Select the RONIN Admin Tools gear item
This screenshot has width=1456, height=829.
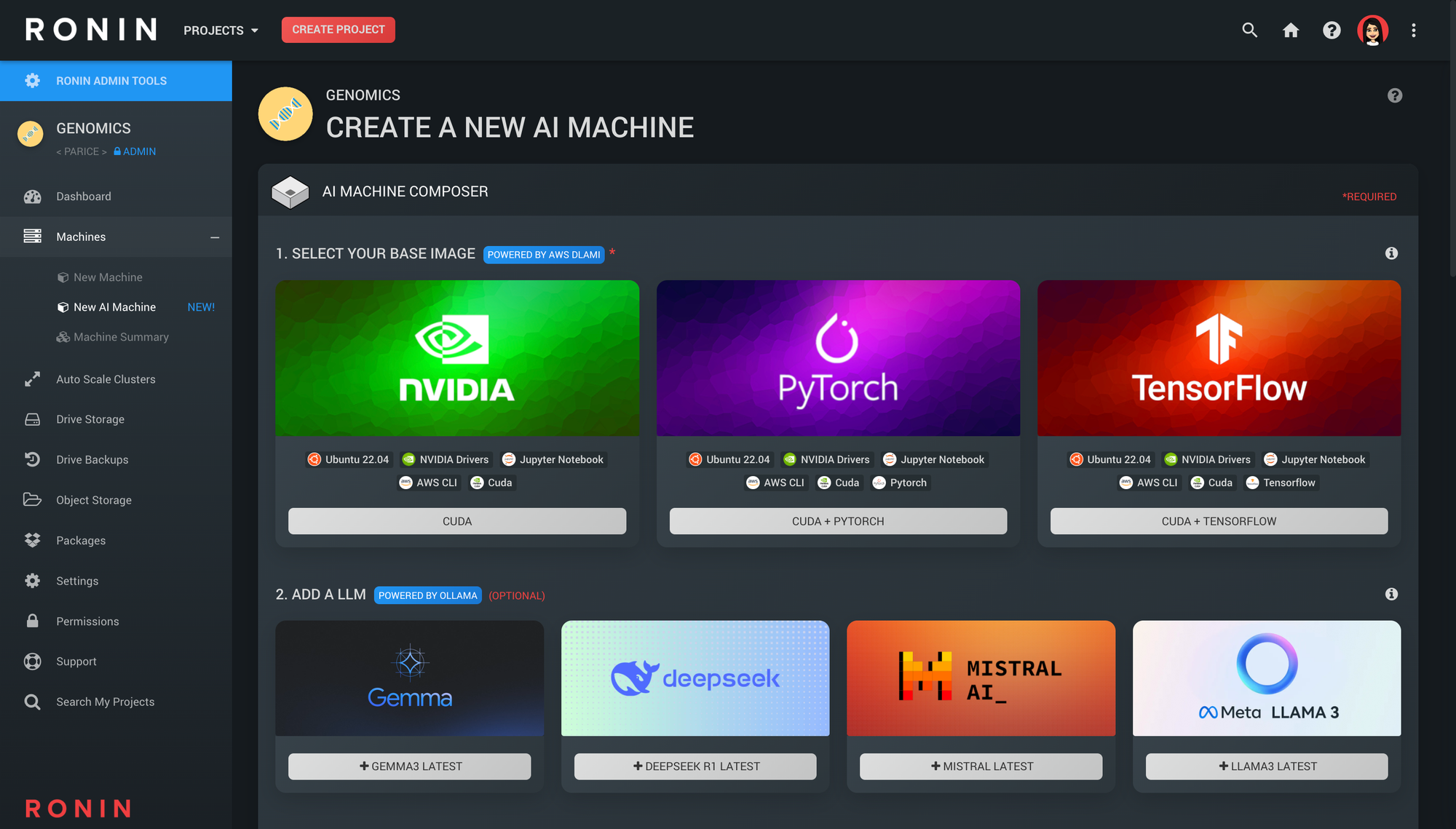[x=111, y=81]
